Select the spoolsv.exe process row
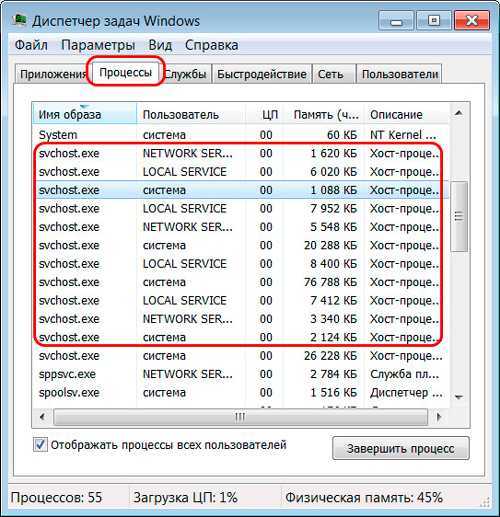The width and height of the screenshot is (500, 517). tap(240, 392)
